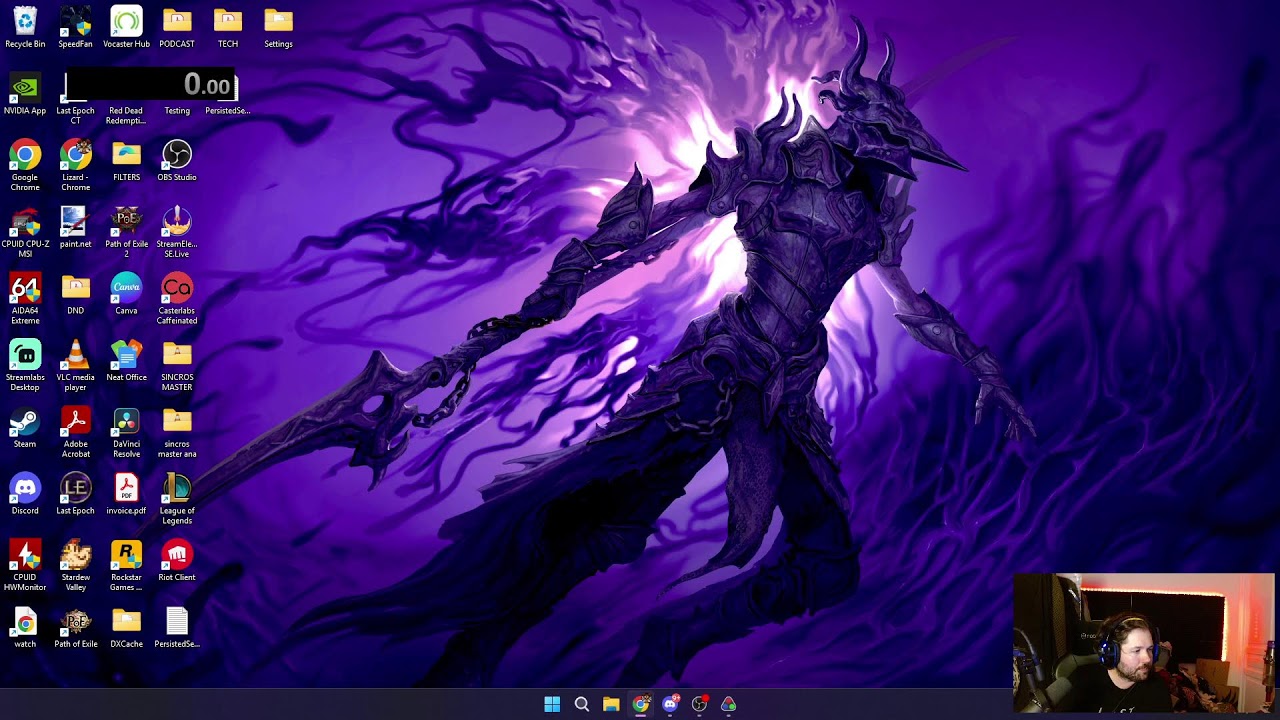Open Discord from the taskbar

[x=670, y=704]
